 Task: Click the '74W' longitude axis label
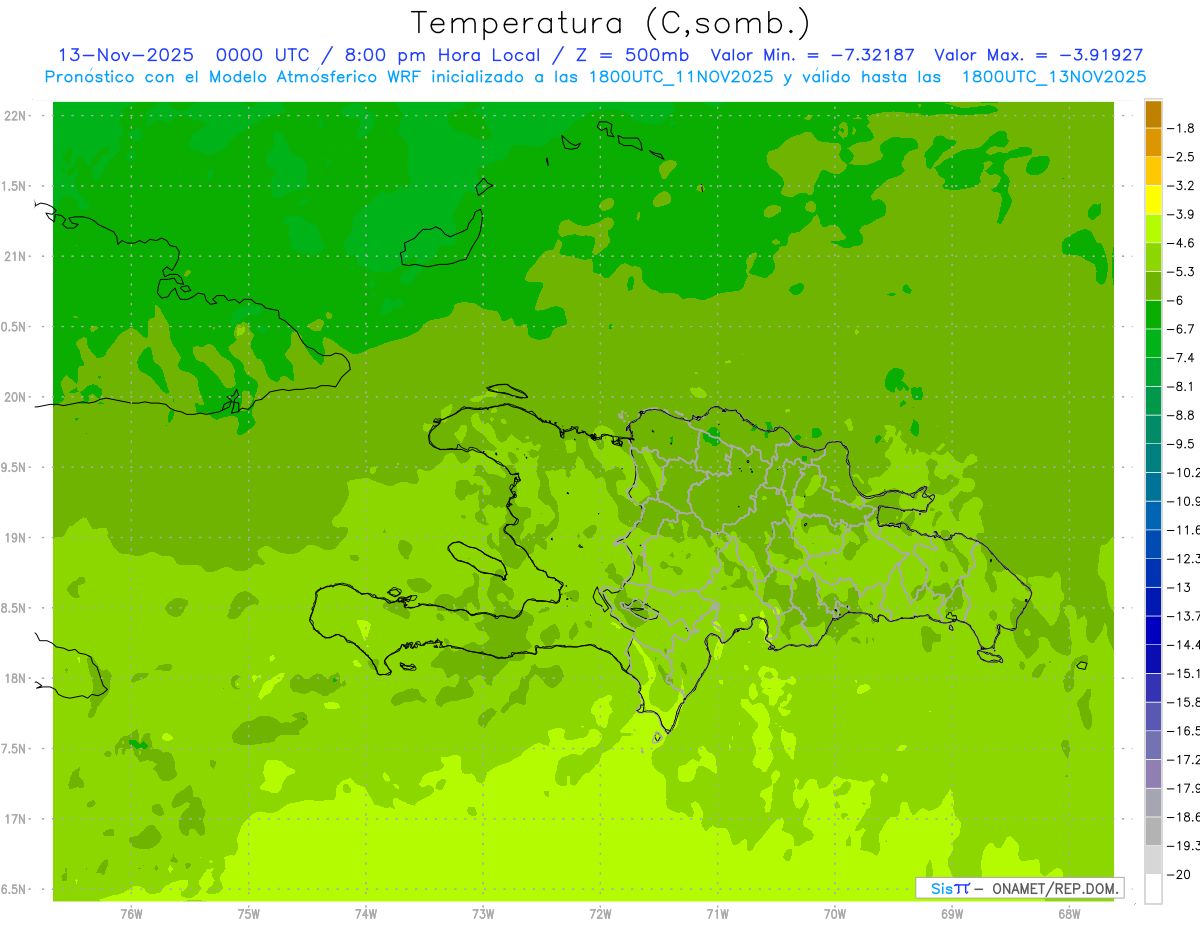tap(366, 914)
